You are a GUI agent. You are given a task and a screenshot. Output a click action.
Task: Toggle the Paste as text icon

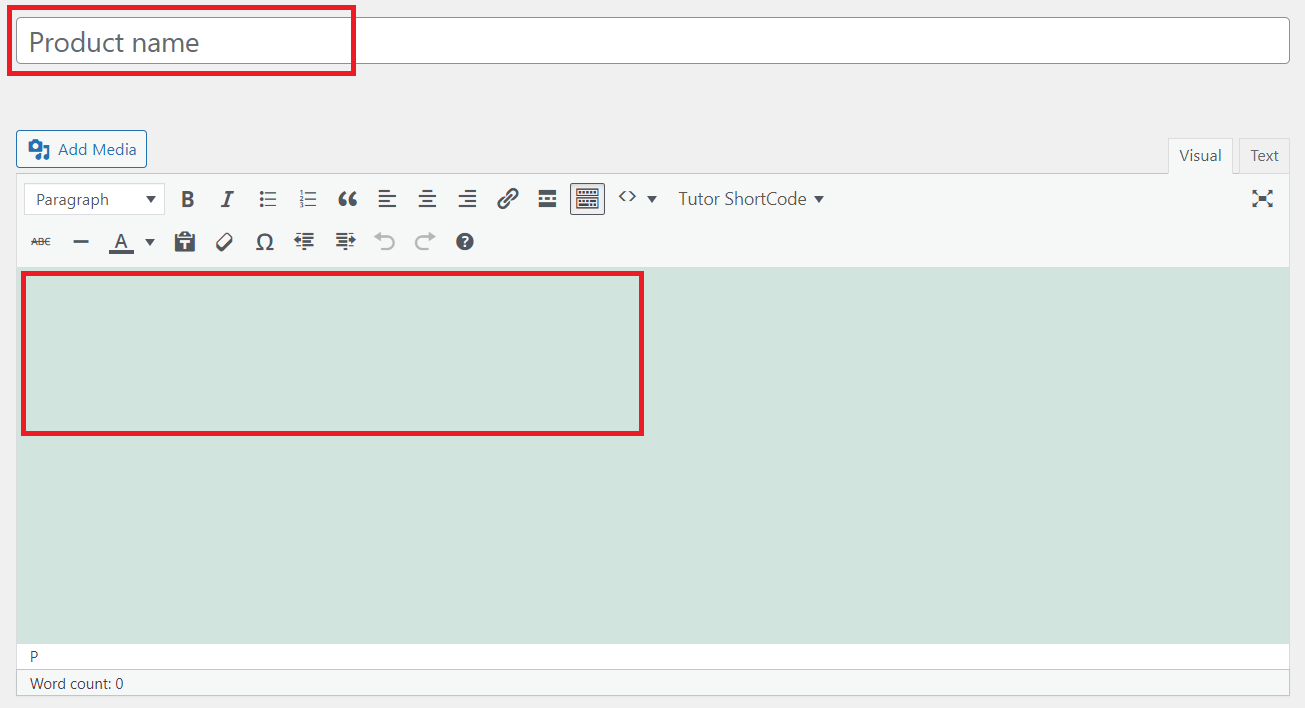coord(184,242)
